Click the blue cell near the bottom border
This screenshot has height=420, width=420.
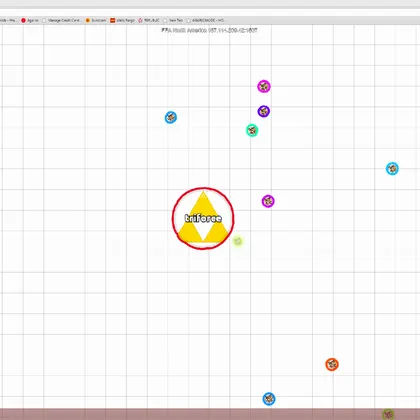tap(269, 399)
